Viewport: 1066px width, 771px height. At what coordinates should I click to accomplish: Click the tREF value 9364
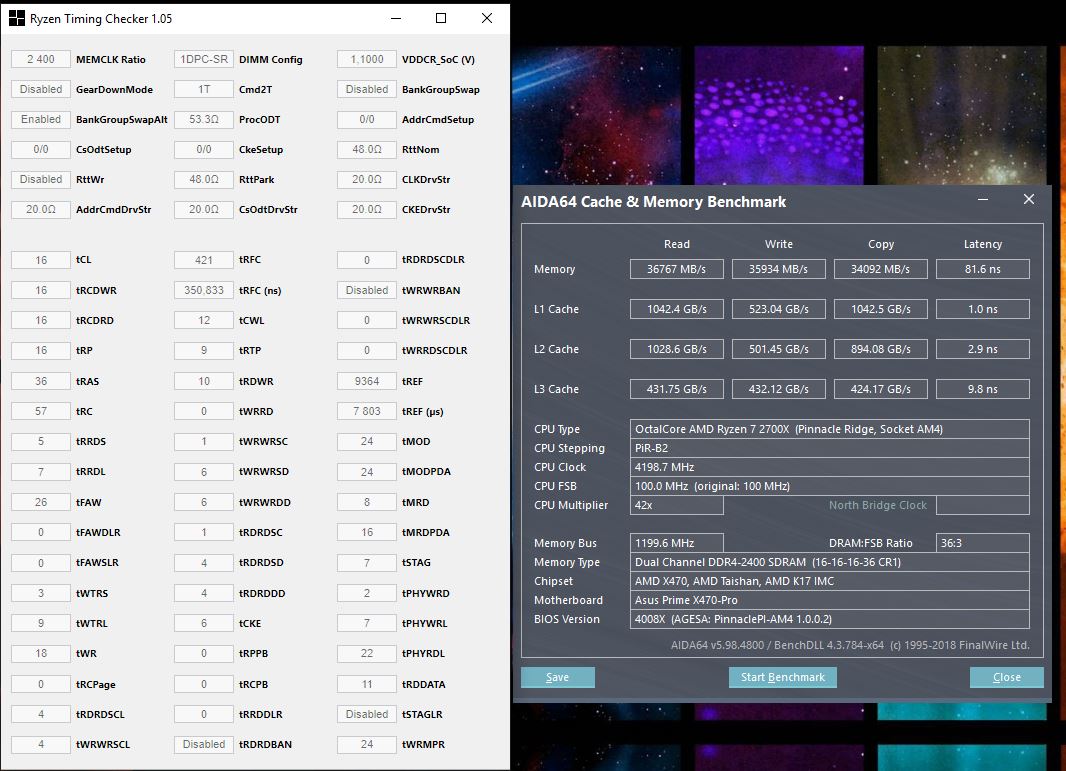366,381
